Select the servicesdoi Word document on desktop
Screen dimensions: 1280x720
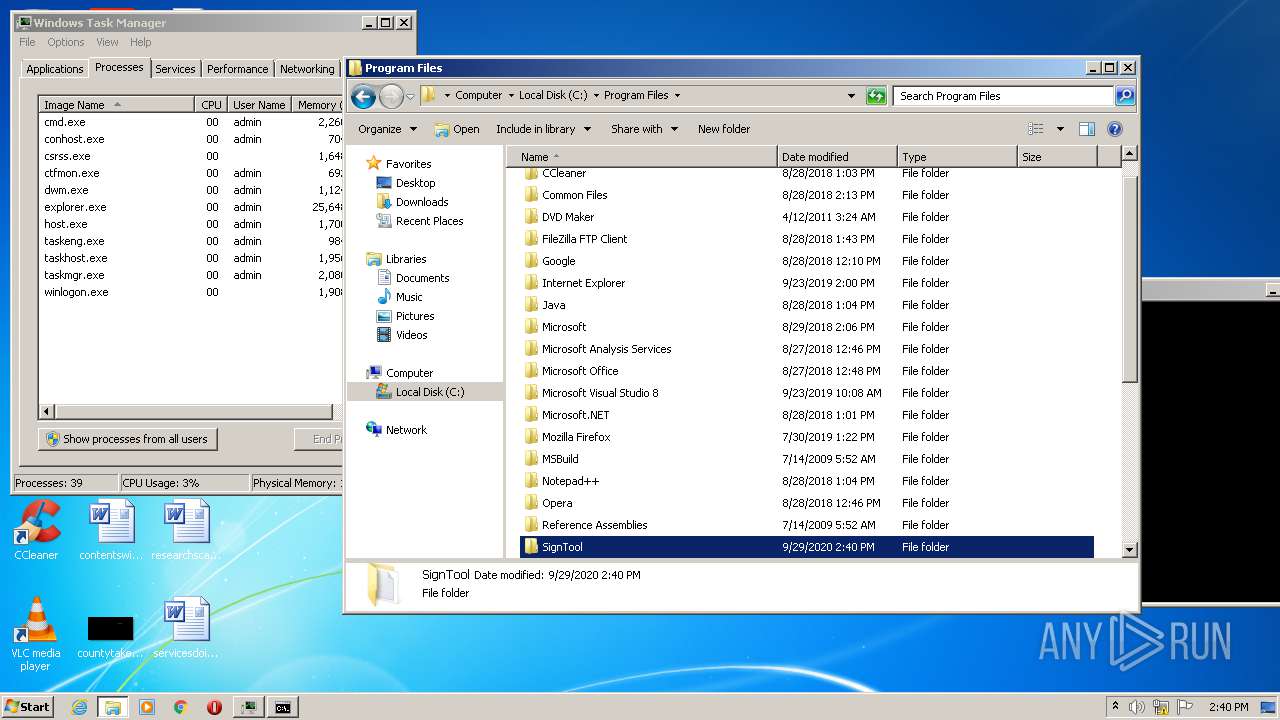point(186,628)
